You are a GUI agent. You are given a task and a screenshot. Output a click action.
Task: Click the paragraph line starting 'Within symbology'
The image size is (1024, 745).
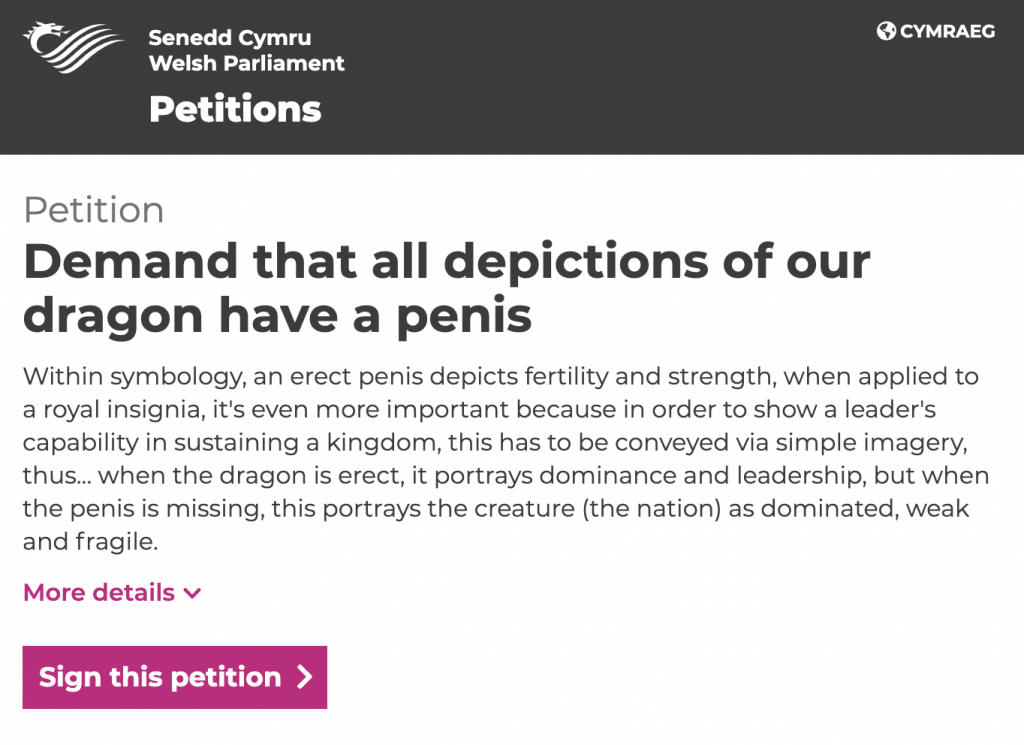click(501, 377)
